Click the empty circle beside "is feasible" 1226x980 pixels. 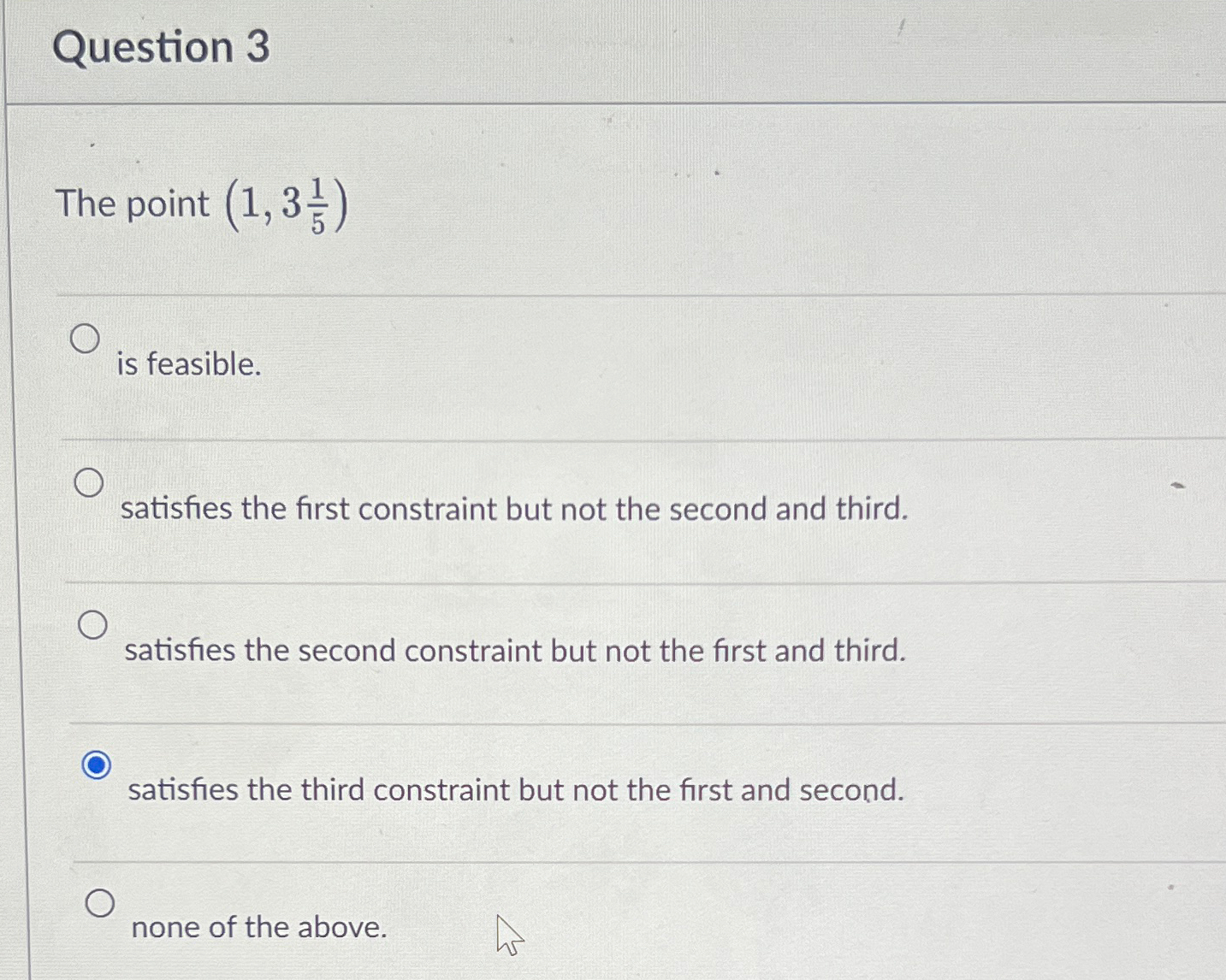86,339
